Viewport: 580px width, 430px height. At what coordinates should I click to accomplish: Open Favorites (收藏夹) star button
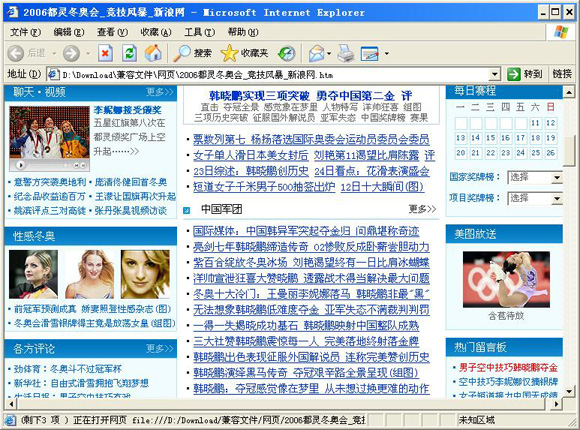coord(244,53)
